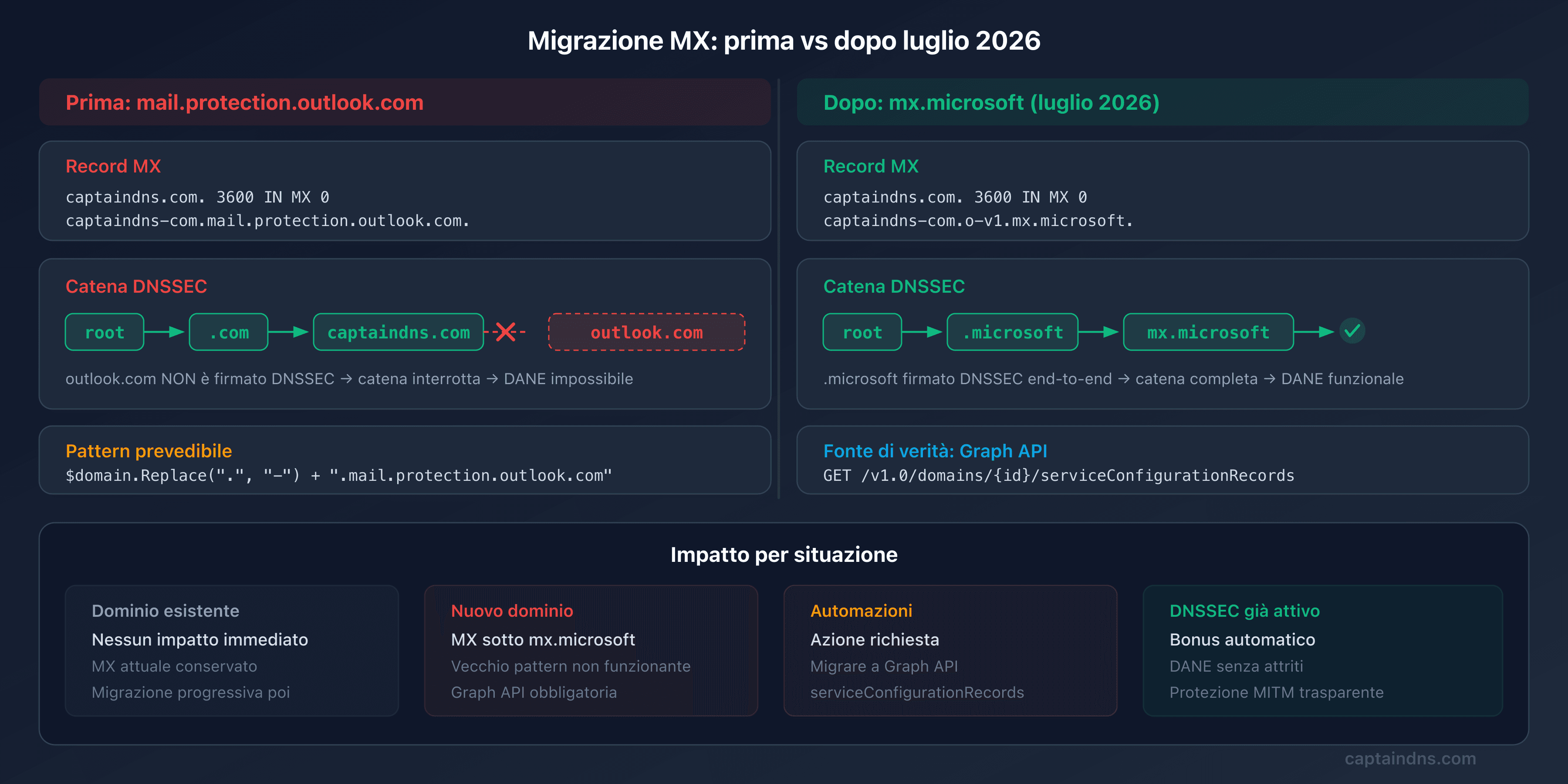The width and height of the screenshot is (1568, 784).
Task: Enable the DNSSEC già attivo option
Action: click(x=1244, y=611)
